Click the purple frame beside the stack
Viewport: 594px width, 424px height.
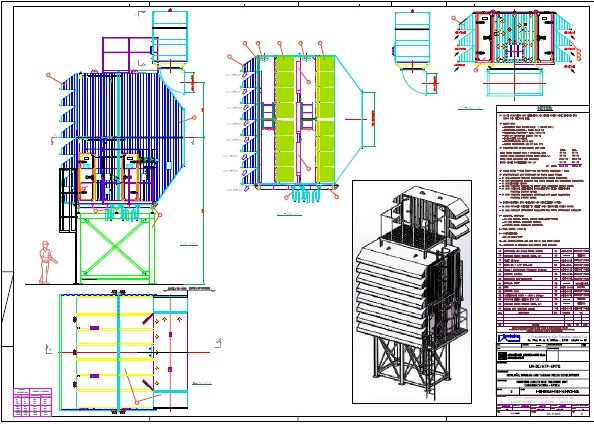(x=127, y=54)
